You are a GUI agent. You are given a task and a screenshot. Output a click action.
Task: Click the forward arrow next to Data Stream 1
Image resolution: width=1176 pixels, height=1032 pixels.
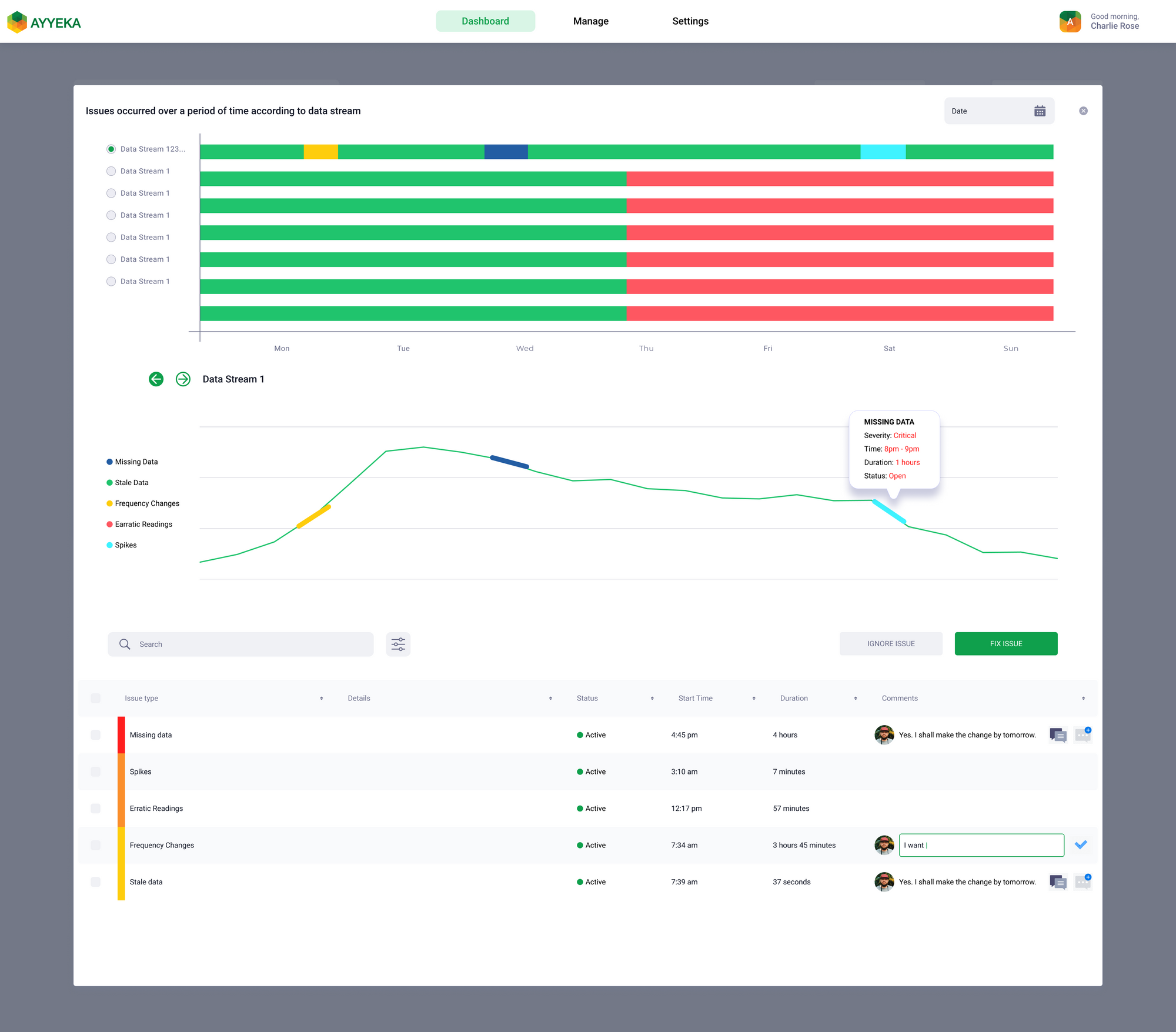pyautogui.click(x=183, y=379)
